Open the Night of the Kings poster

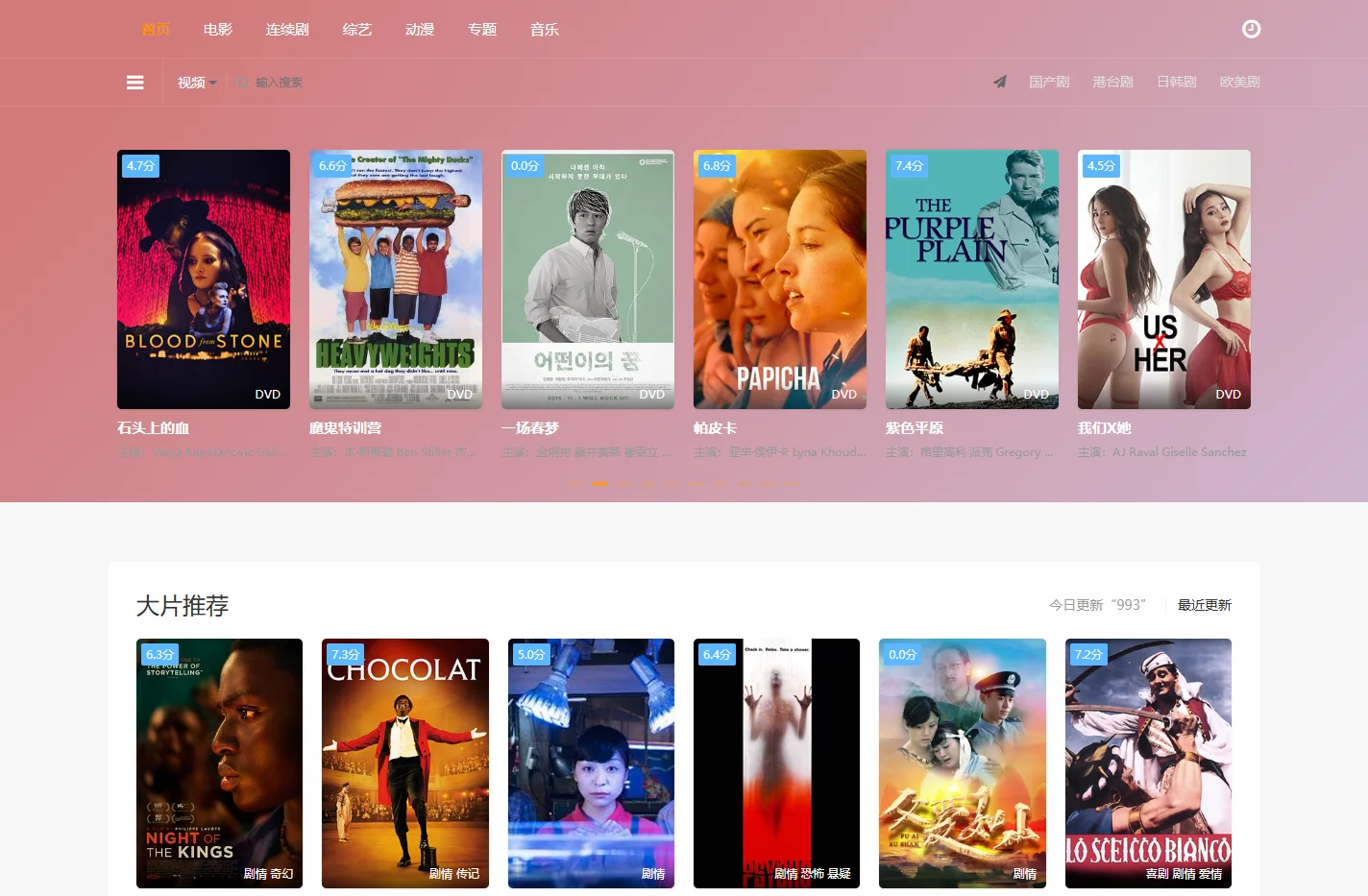click(219, 763)
